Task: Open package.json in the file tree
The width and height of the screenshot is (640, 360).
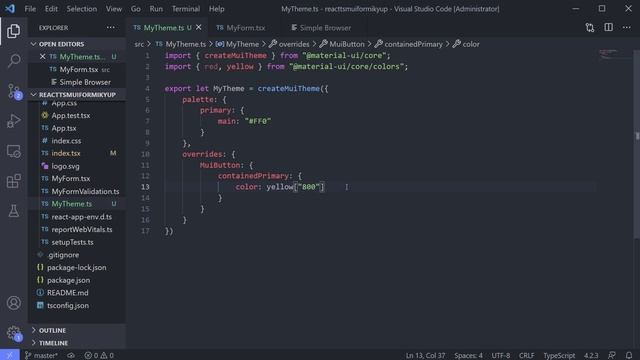Action: [69, 280]
